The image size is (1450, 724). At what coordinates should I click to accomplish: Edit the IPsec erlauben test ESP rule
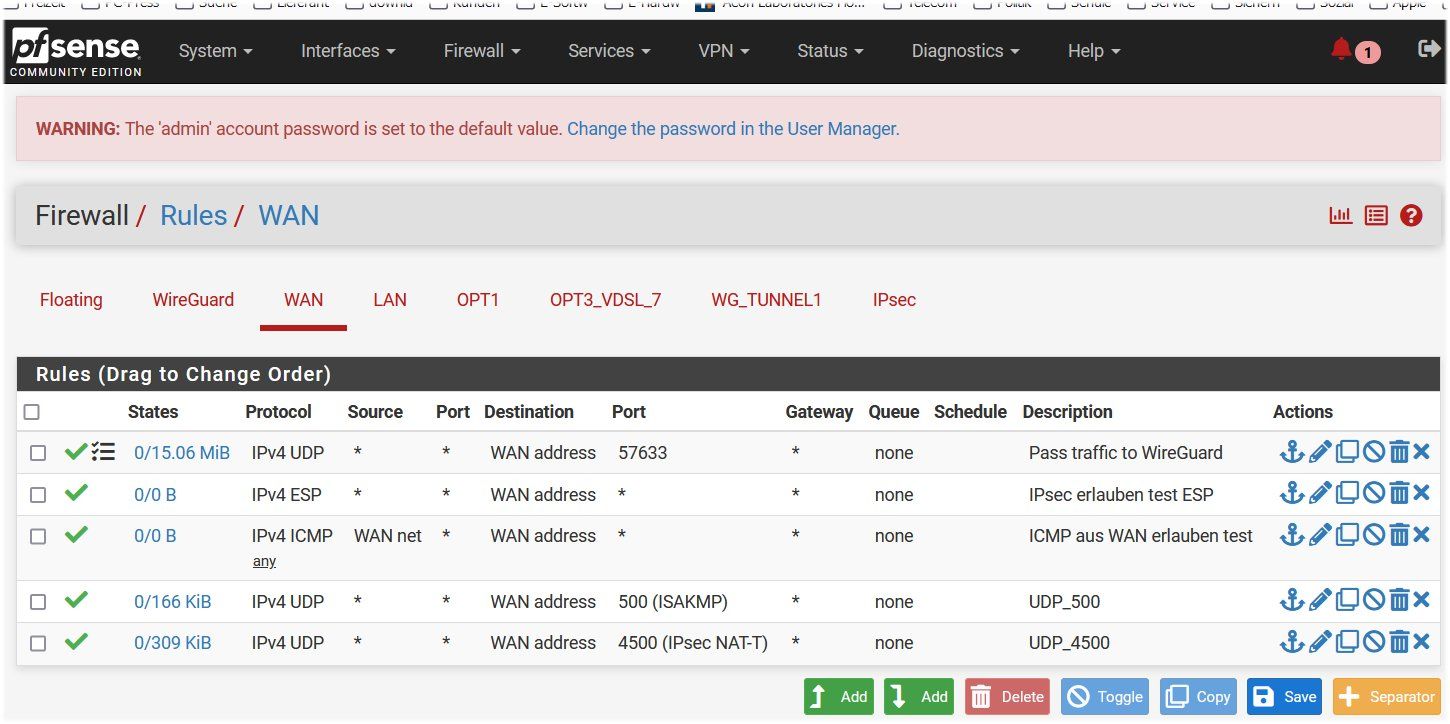[1320, 493]
